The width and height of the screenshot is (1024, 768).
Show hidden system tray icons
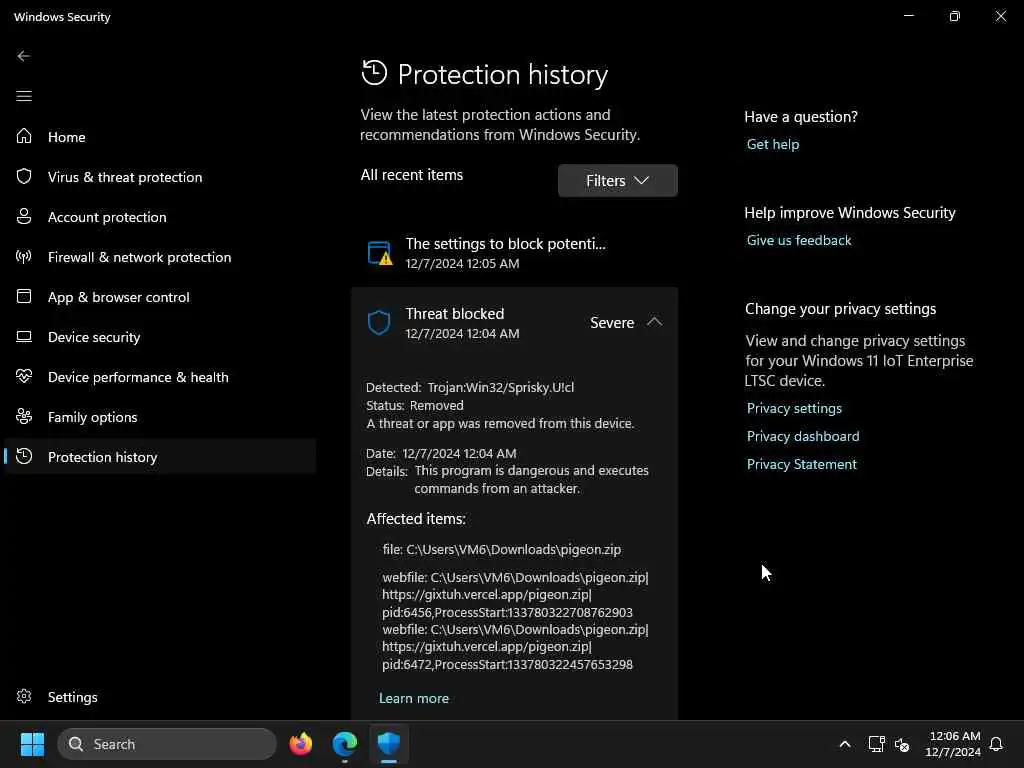pyautogui.click(x=844, y=744)
